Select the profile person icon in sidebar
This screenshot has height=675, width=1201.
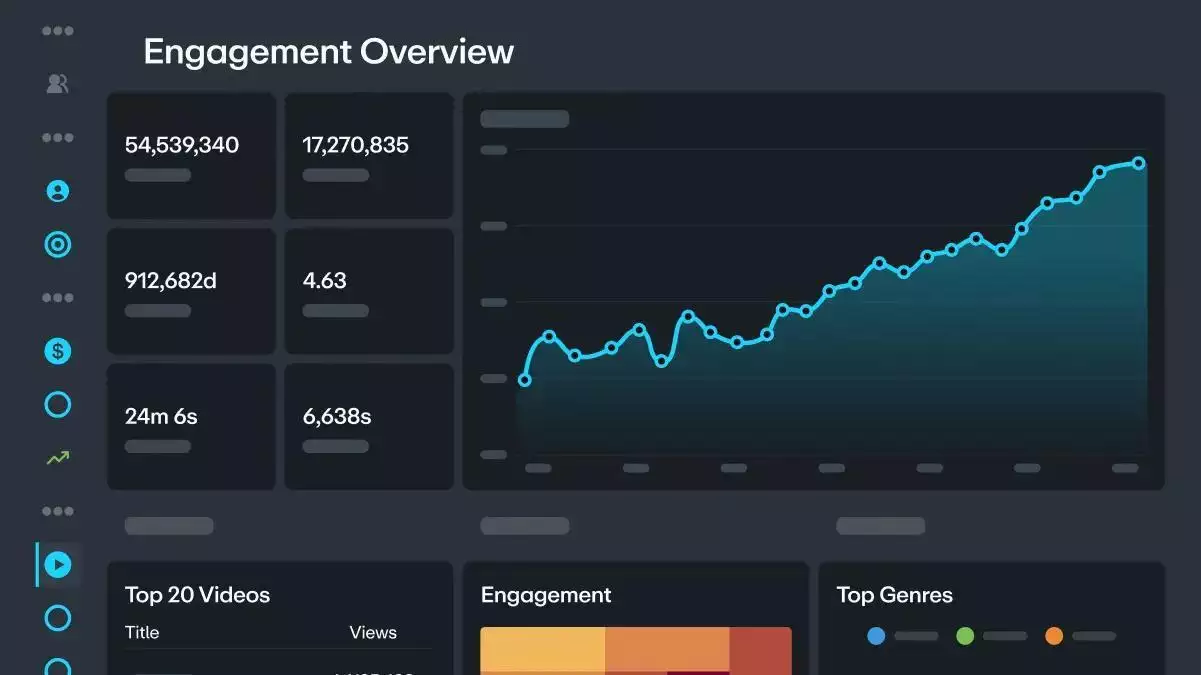coord(58,191)
